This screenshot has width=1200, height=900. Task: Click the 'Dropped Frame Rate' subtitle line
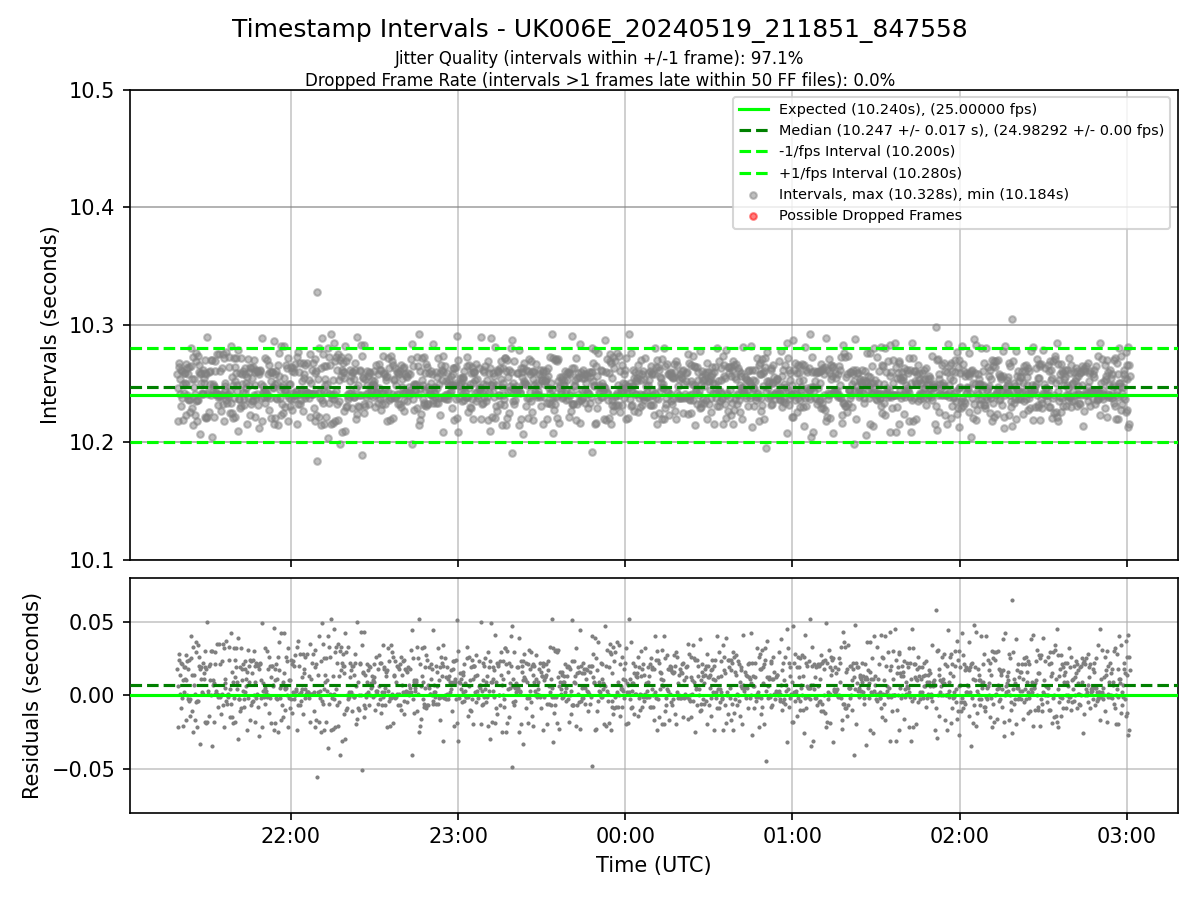click(x=600, y=80)
